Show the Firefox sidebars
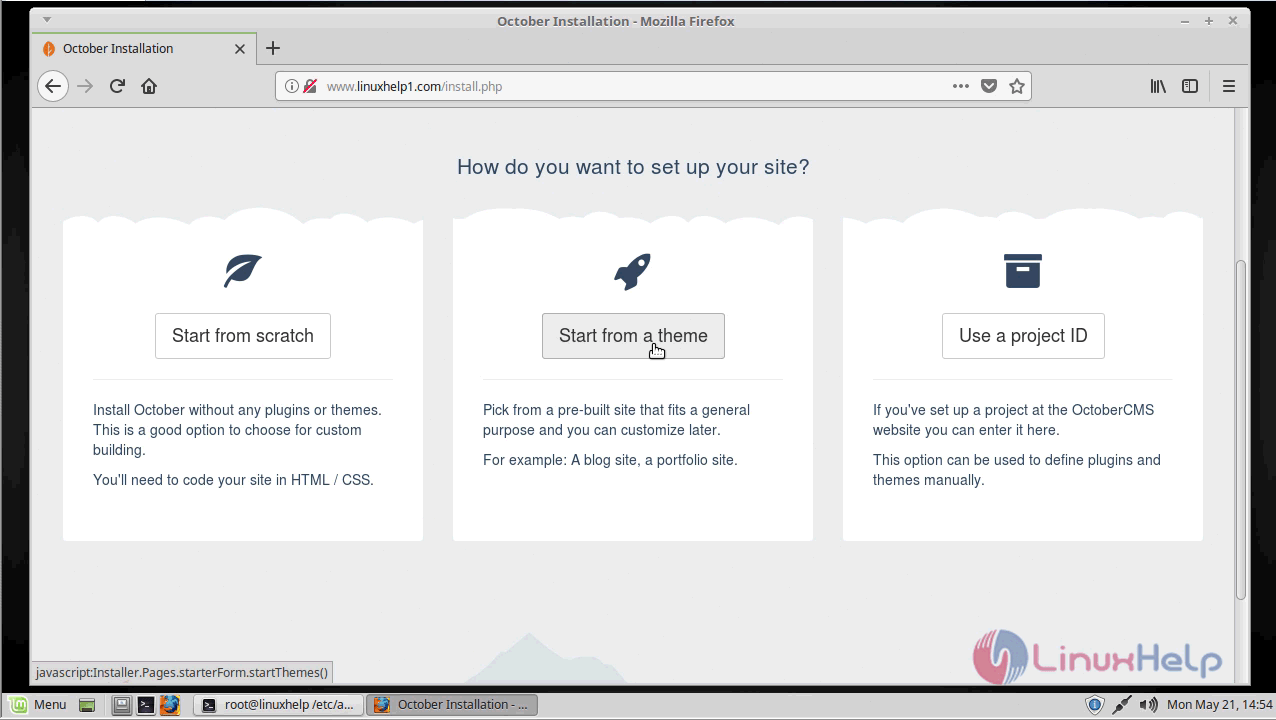 point(1190,86)
